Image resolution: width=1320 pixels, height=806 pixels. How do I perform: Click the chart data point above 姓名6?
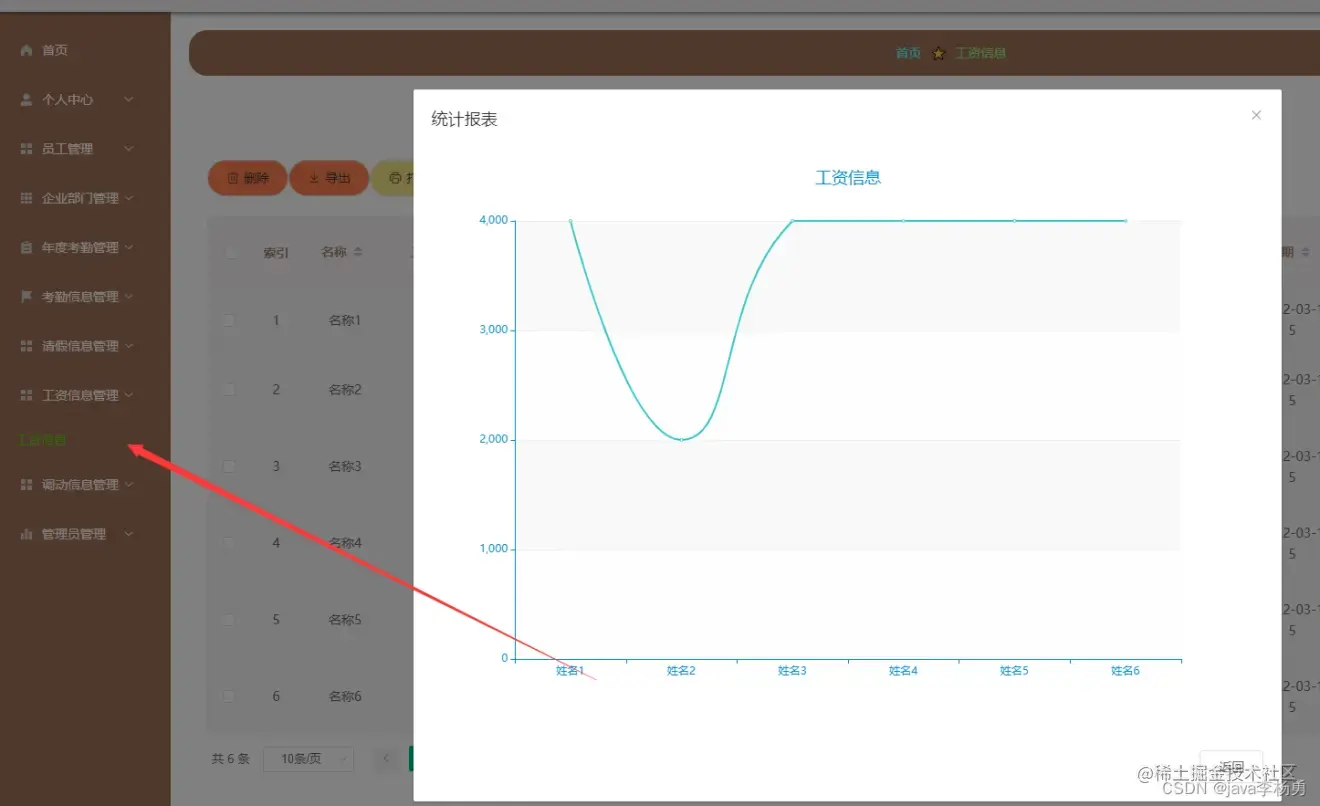(x=1126, y=220)
